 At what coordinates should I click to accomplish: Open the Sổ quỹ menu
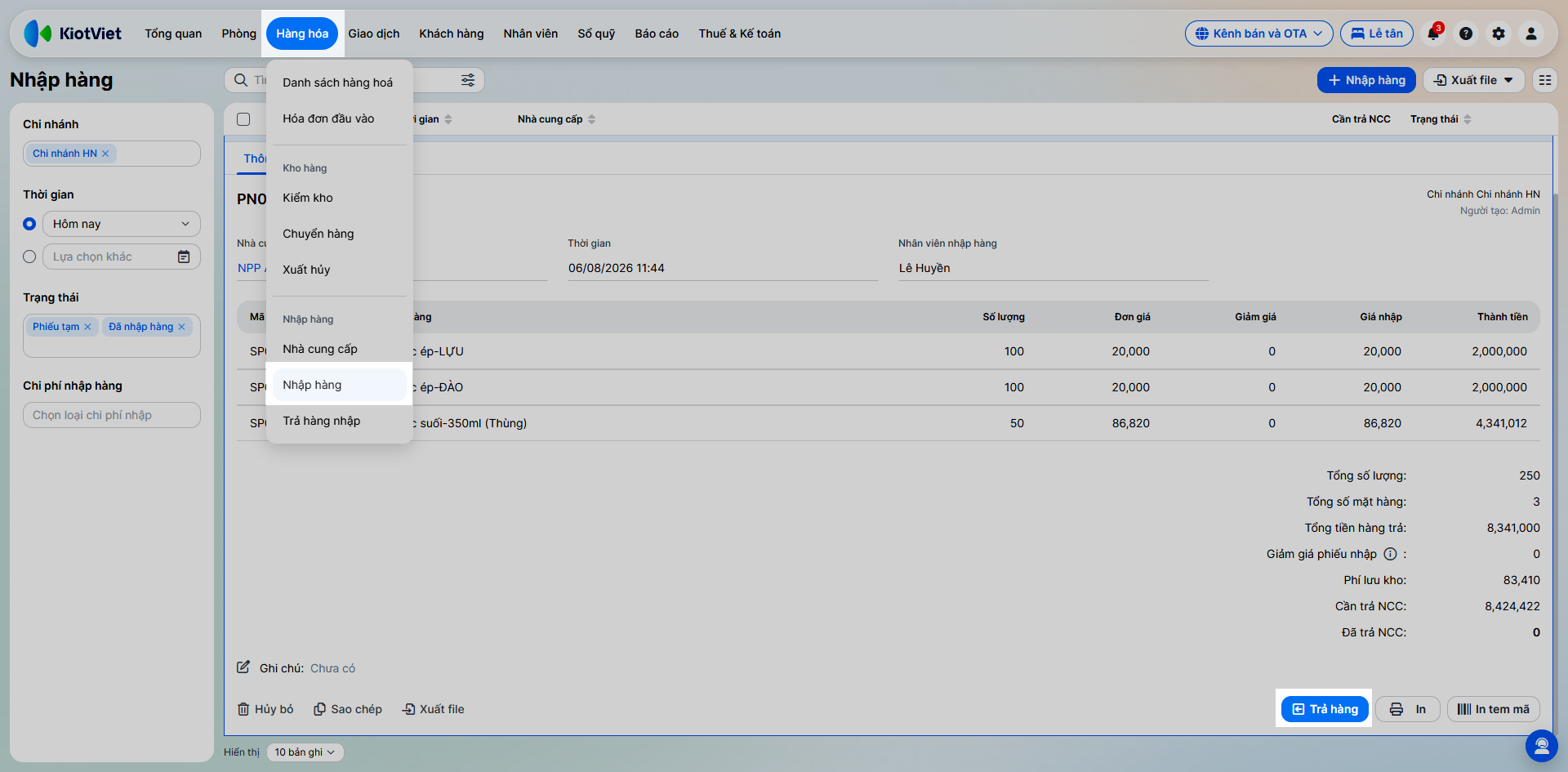tap(596, 33)
